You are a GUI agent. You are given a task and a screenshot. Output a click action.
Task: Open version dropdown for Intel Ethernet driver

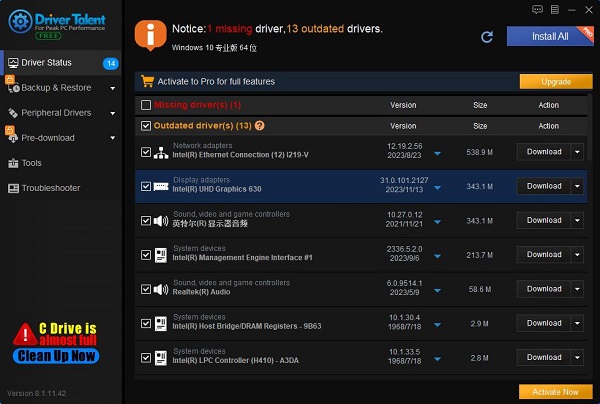coord(437,153)
